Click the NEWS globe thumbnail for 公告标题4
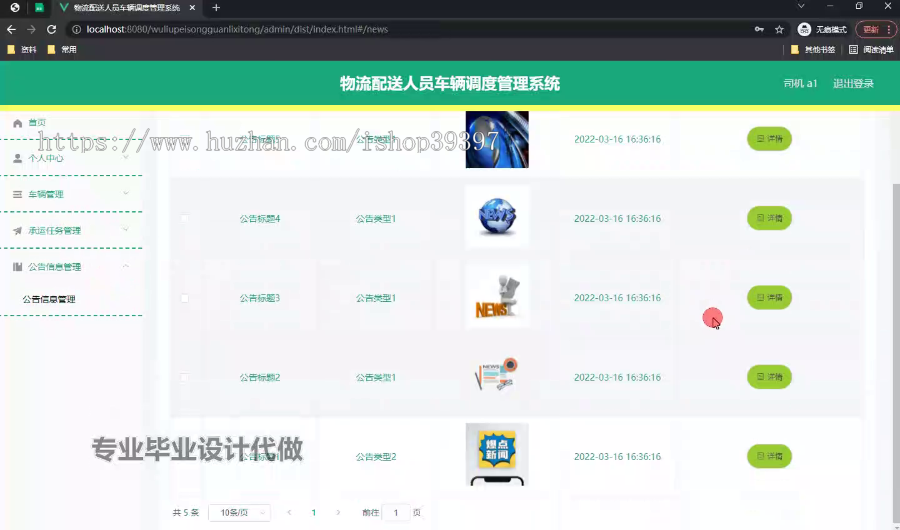The image size is (900, 530). point(497,217)
